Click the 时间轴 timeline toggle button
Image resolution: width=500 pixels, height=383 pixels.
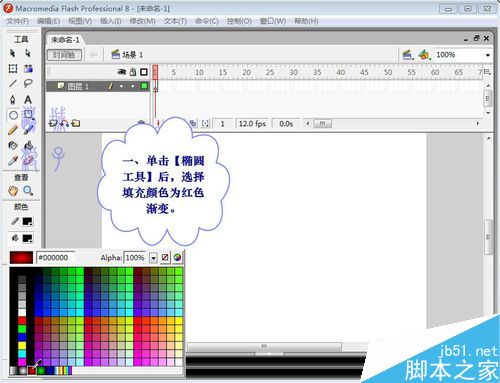[64, 55]
